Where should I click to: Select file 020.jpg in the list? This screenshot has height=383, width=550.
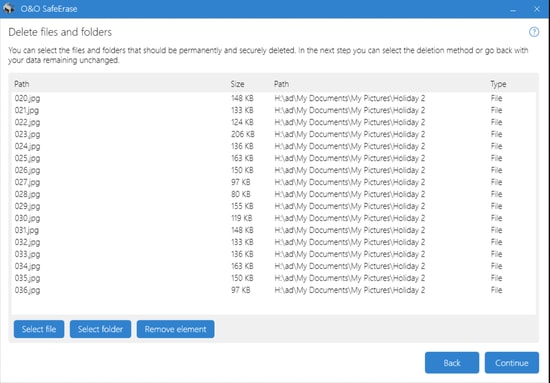coord(274,98)
